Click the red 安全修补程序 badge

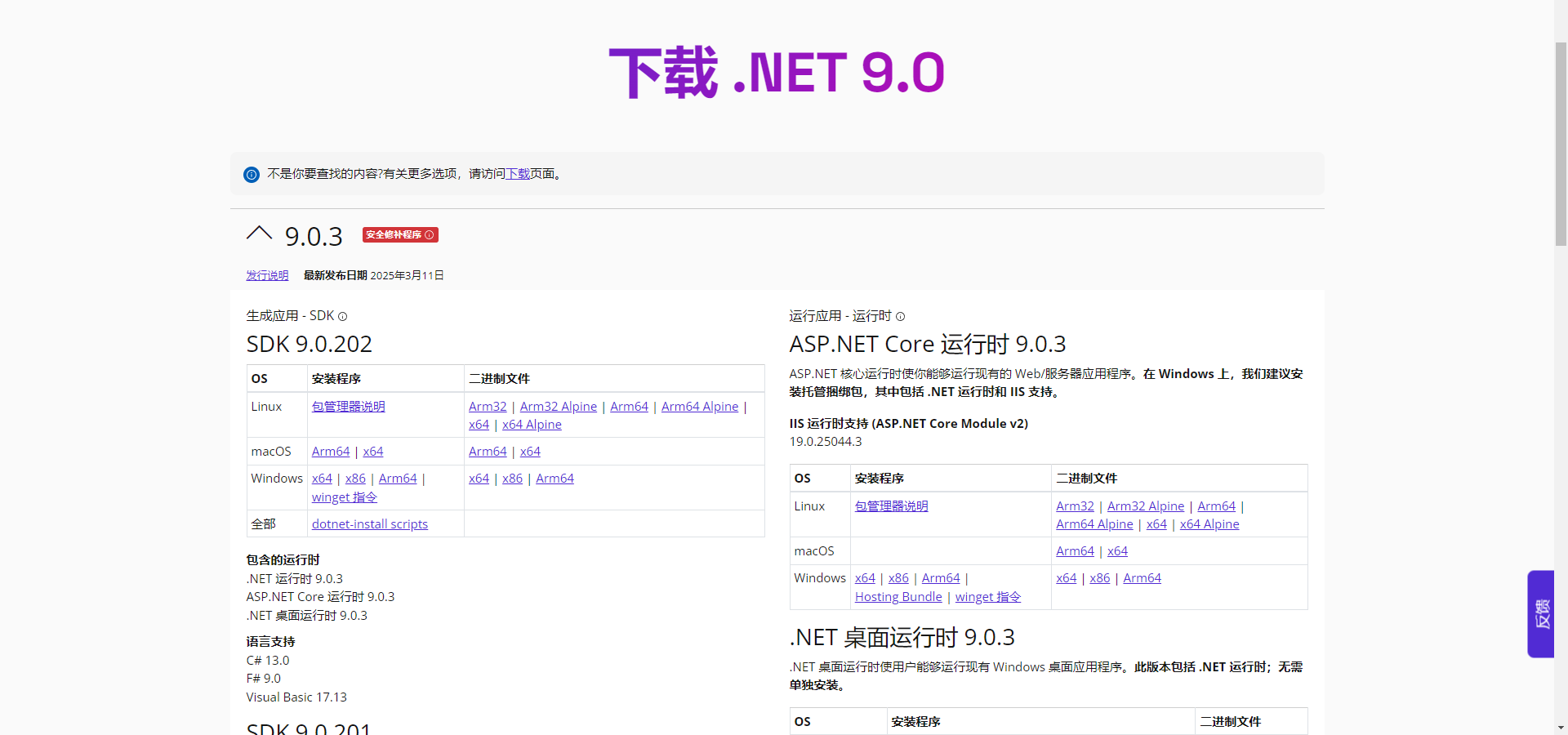click(400, 235)
